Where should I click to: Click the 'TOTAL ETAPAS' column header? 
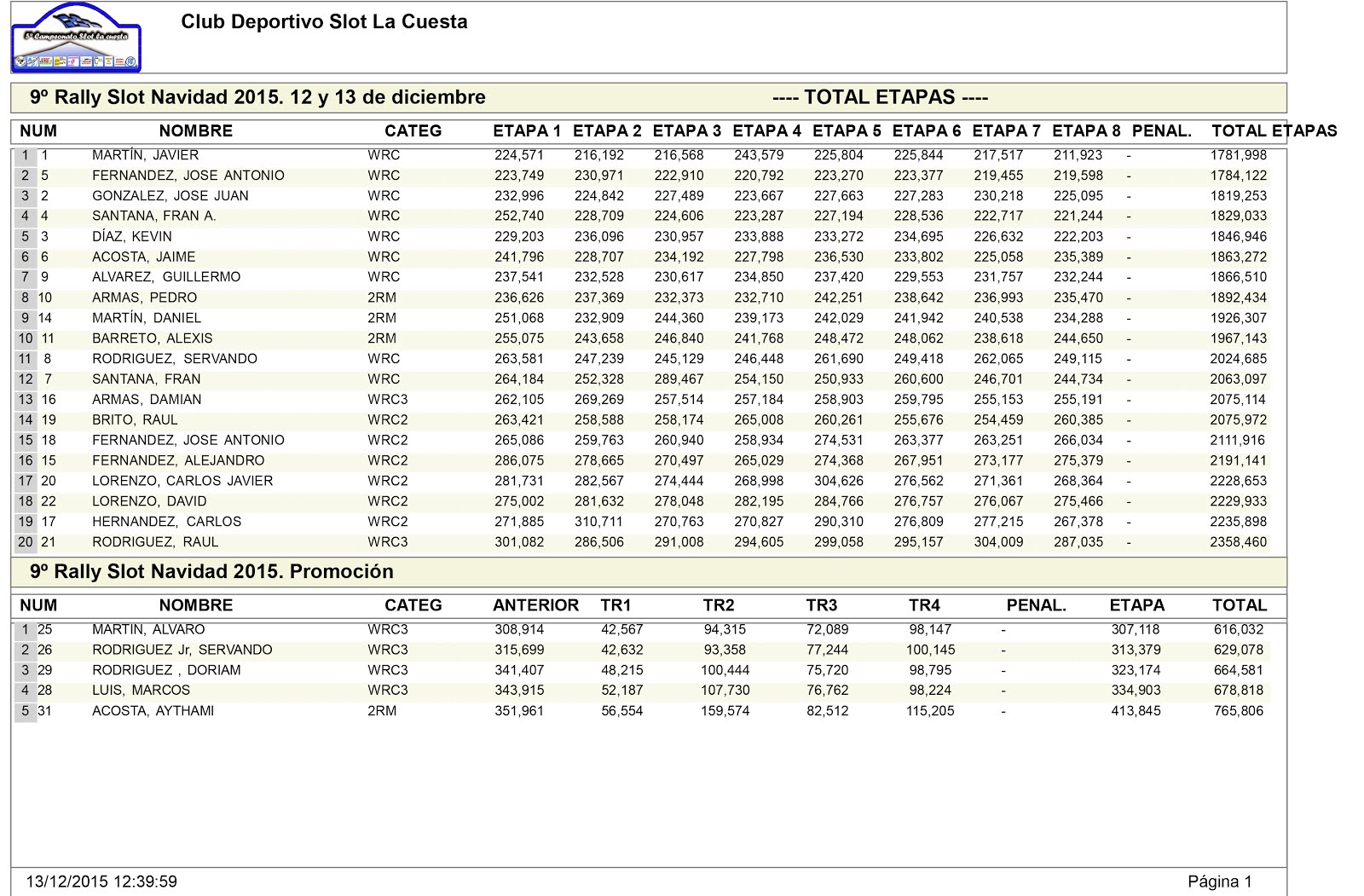1274,131
